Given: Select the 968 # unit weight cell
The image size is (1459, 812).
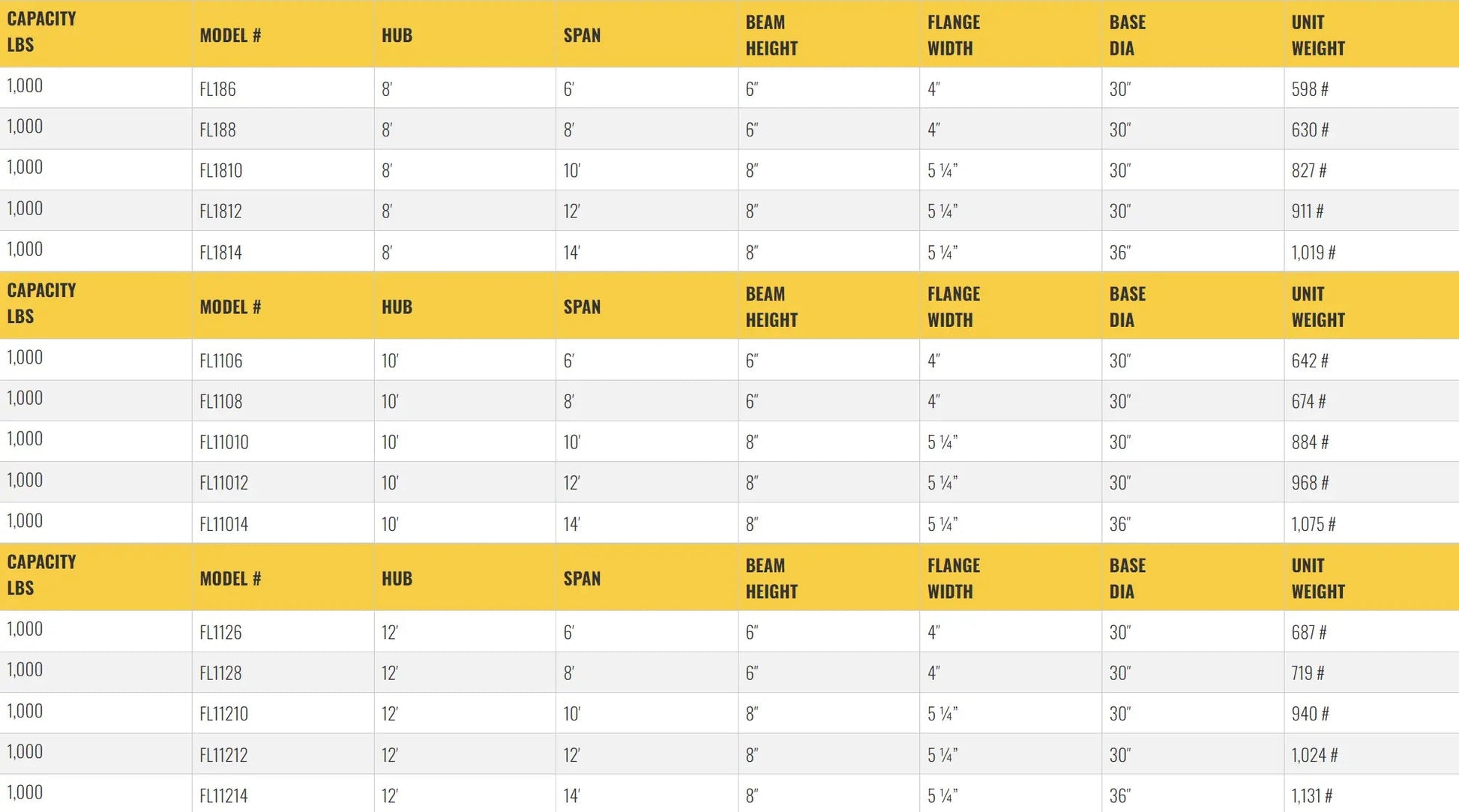Looking at the screenshot, I should point(1309,483).
